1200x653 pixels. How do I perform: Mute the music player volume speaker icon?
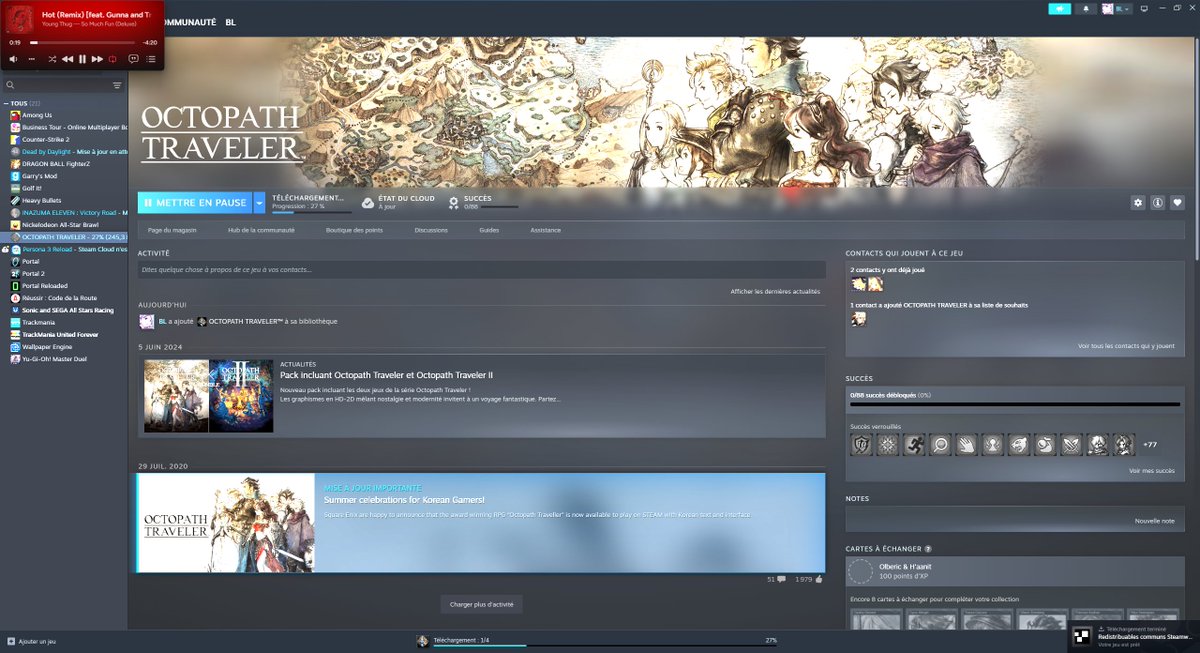coord(13,59)
